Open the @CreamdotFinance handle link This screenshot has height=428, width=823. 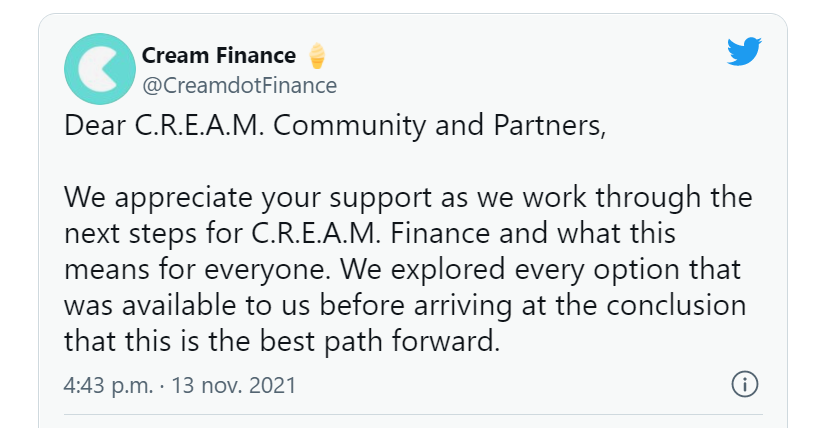click(x=239, y=86)
